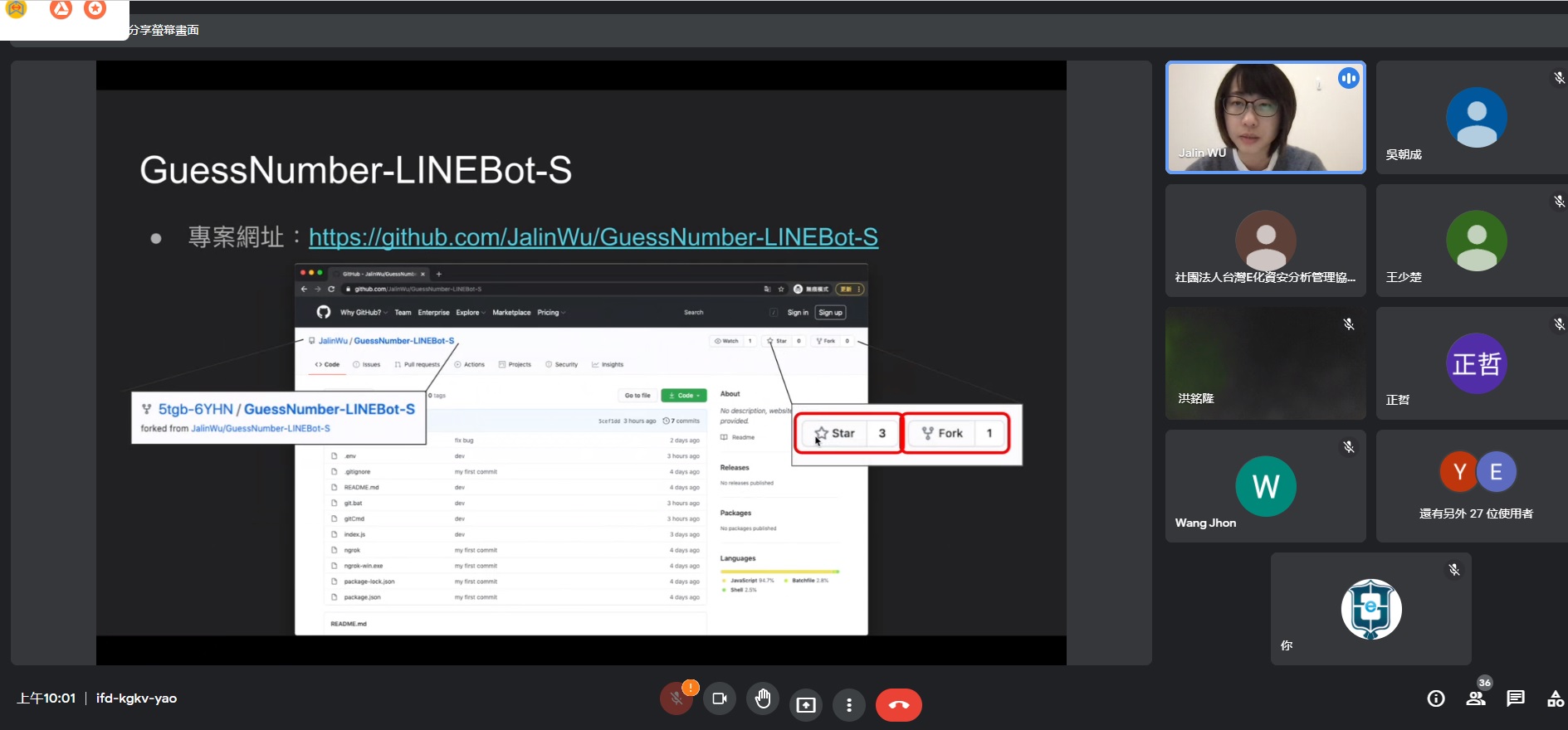Click the highlighted Star button on slide

tap(848, 433)
